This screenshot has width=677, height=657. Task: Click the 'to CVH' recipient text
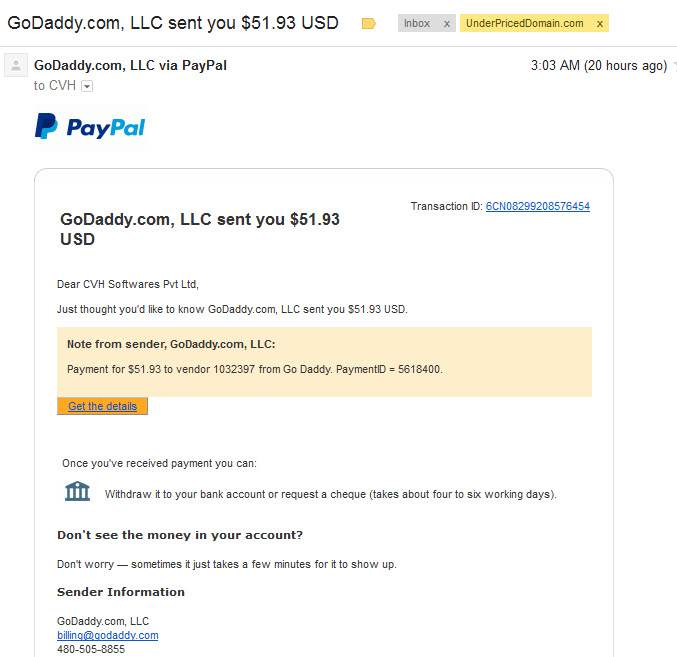55,85
